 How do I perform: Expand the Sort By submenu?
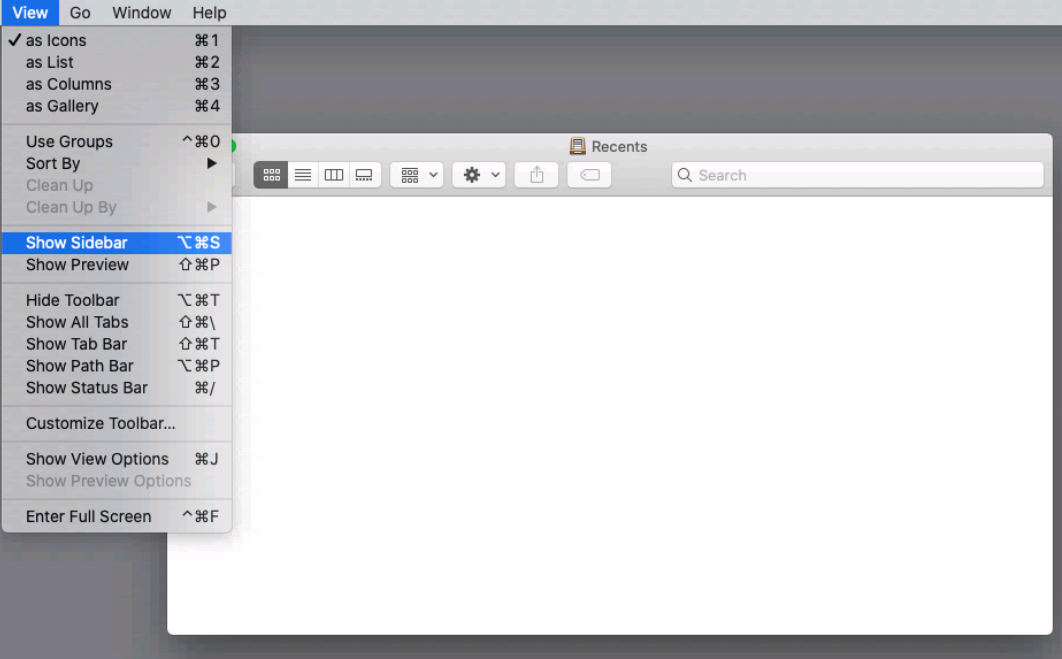[116, 163]
